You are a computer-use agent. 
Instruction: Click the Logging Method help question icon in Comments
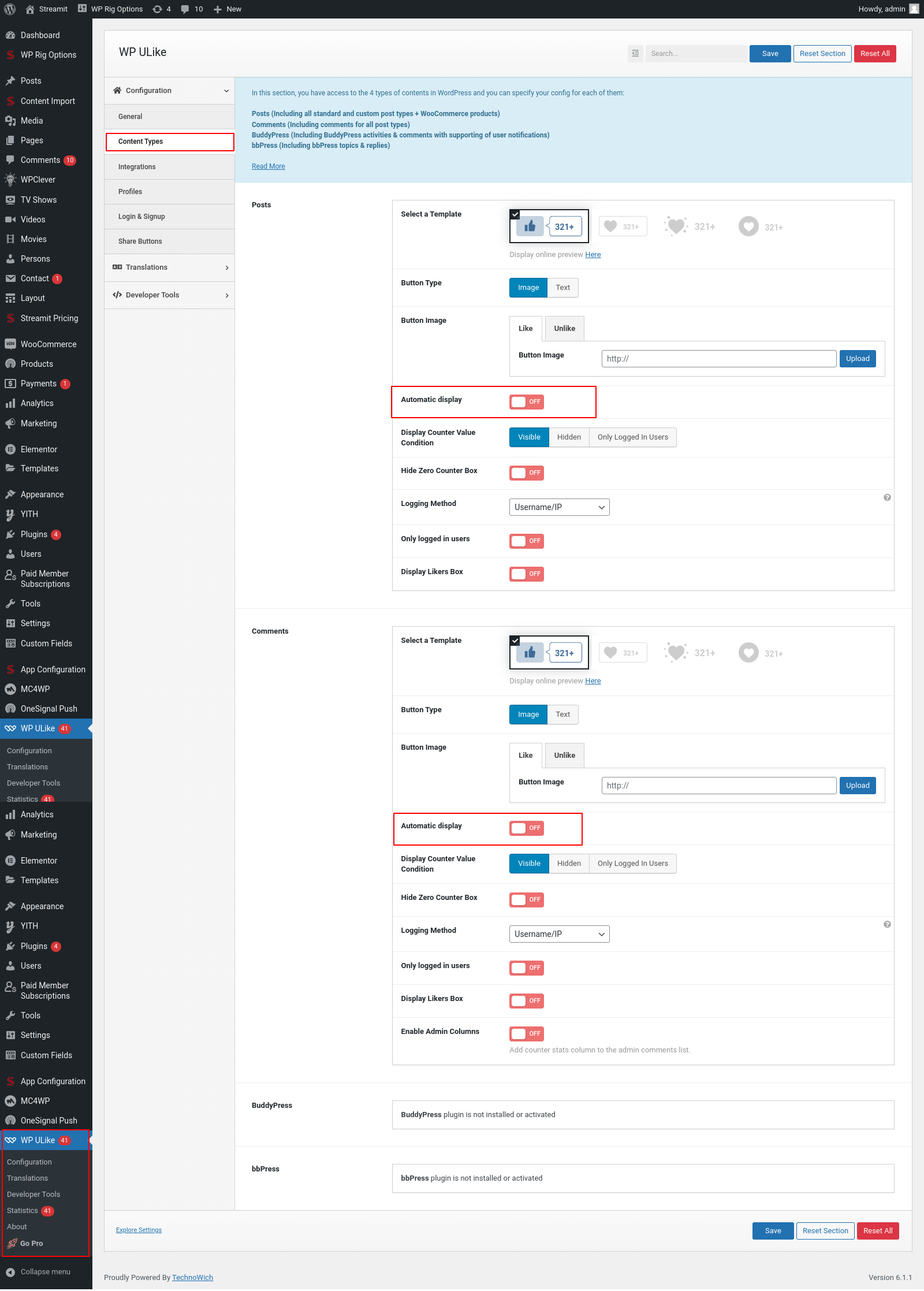[x=887, y=924]
